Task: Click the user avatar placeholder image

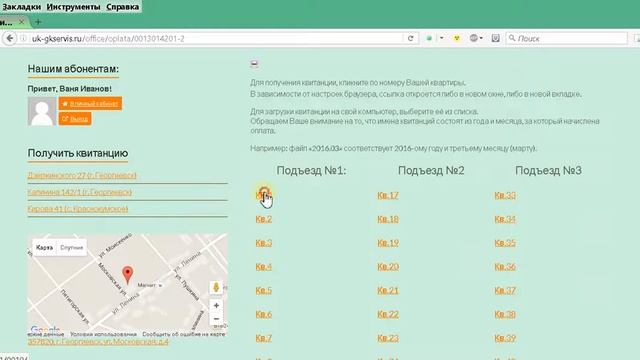Action: pos(42,111)
